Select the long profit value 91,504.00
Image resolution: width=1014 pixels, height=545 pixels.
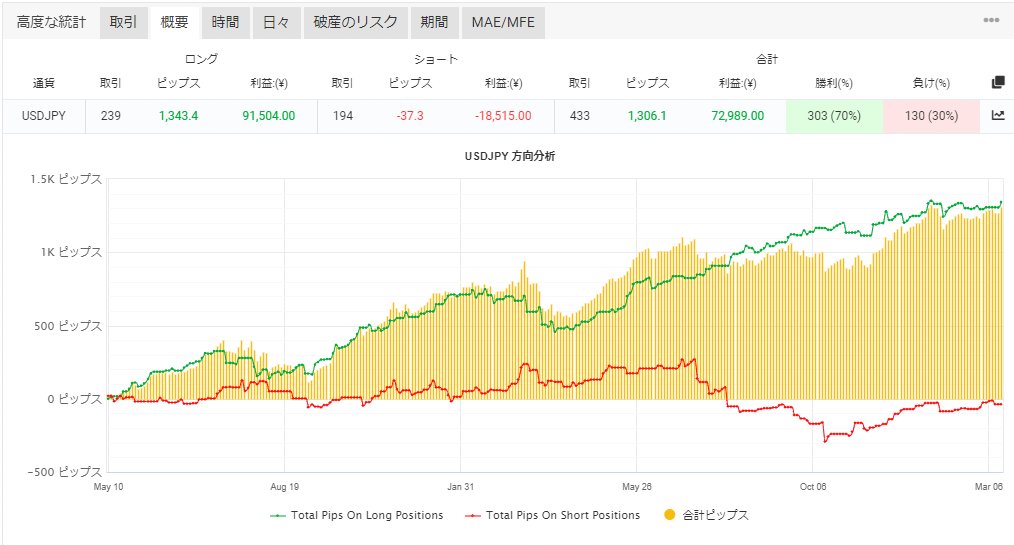pyautogui.click(x=268, y=116)
